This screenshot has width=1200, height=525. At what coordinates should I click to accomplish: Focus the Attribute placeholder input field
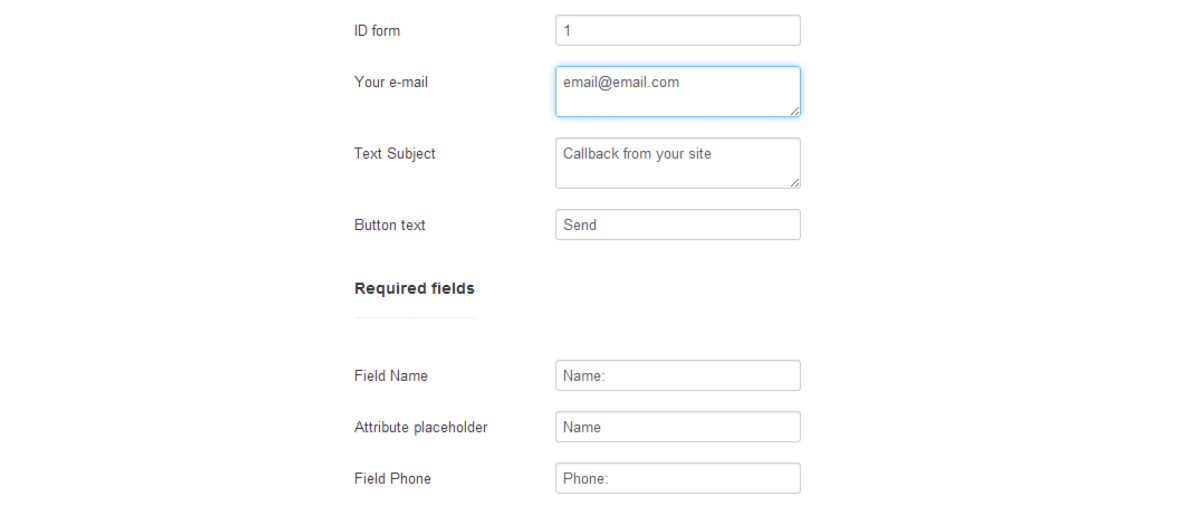(677, 427)
